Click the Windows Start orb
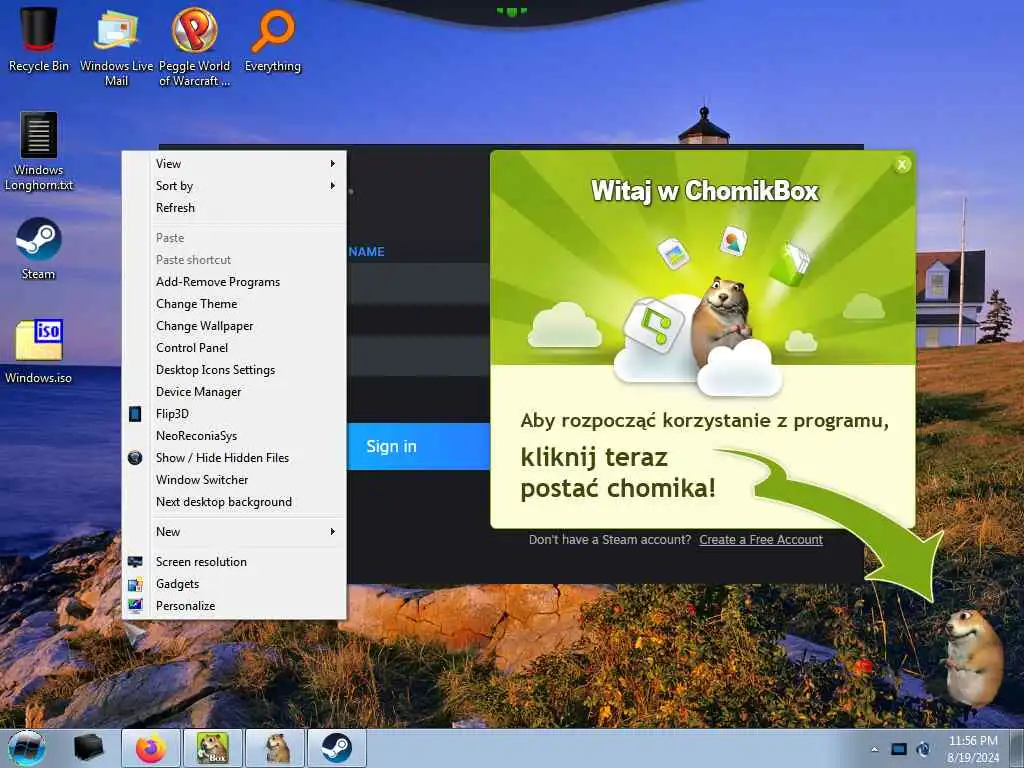This screenshot has height=768, width=1024. click(x=26, y=748)
